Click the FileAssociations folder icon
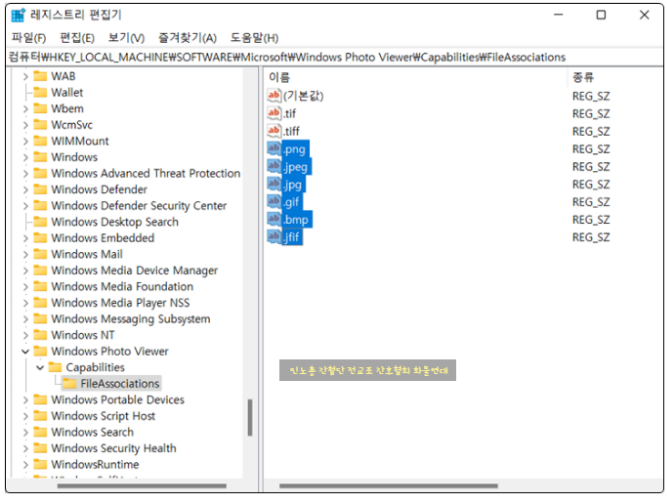 click(x=70, y=383)
